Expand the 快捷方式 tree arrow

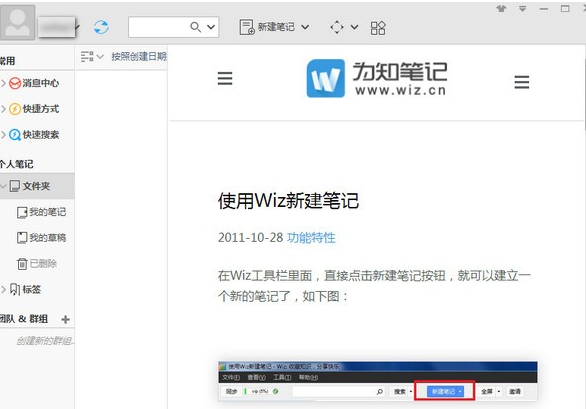3,109
